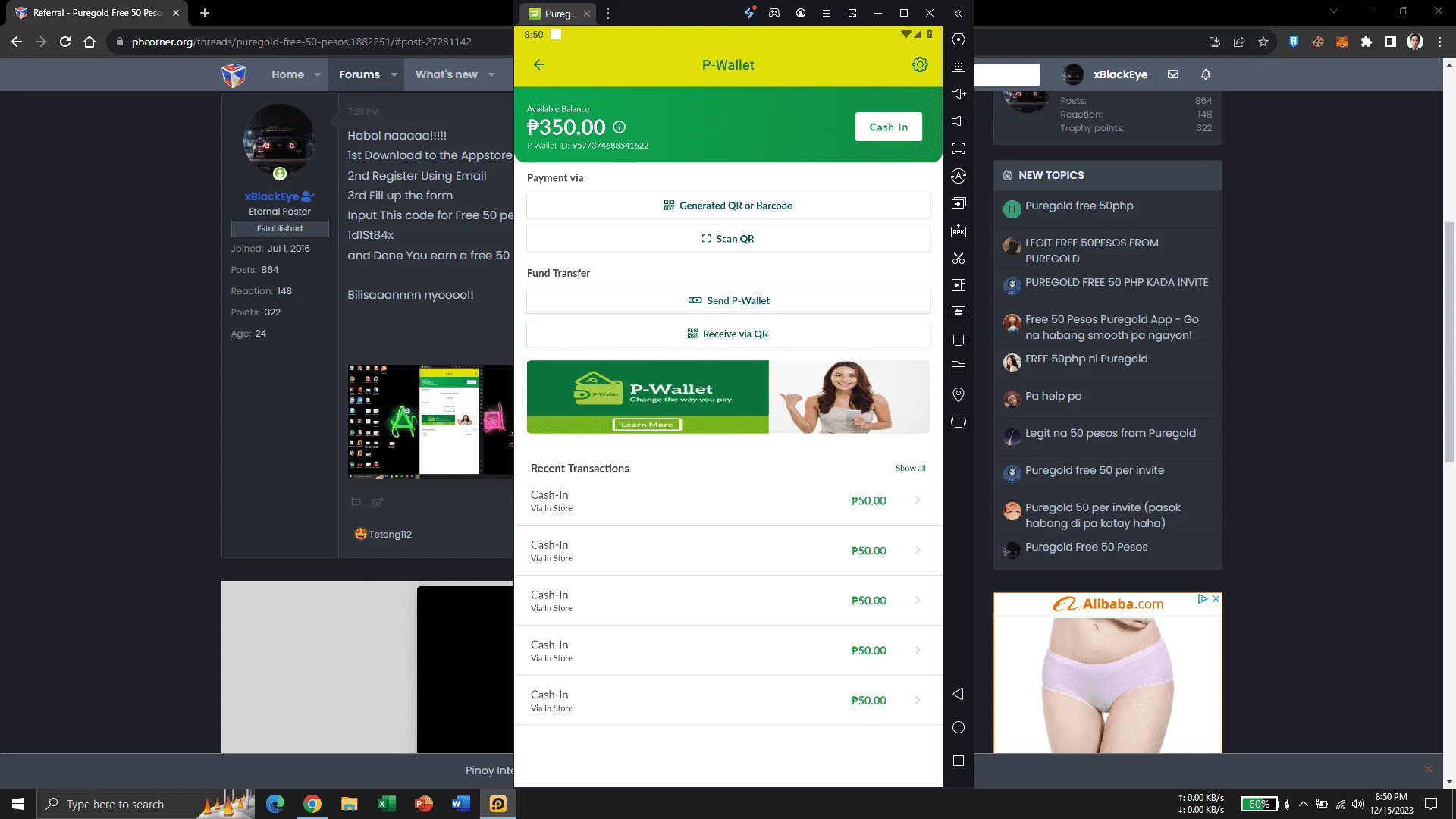This screenshot has height=819, width=1456.
Task: Decrease emulator volume from the sidebar
Action: pyautogui.click(x=959, y=121)
